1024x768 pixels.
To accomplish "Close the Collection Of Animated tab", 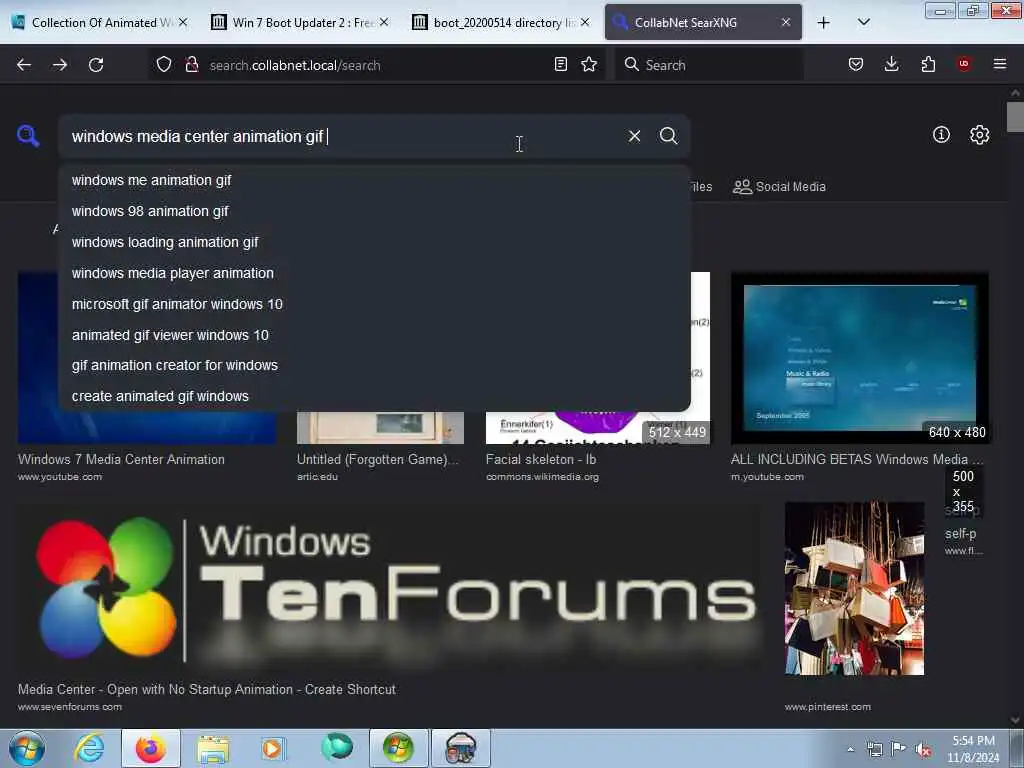I will [183, 22].
